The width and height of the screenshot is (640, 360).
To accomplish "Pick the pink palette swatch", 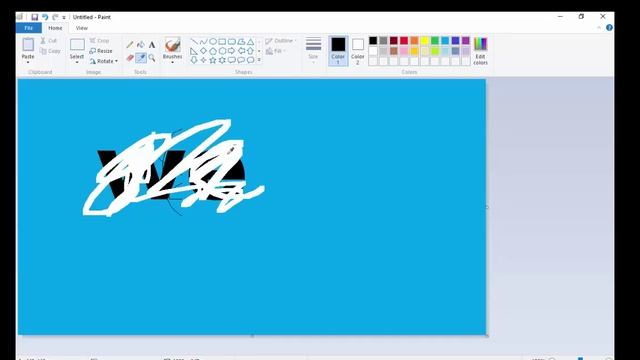I will [404, 51].
